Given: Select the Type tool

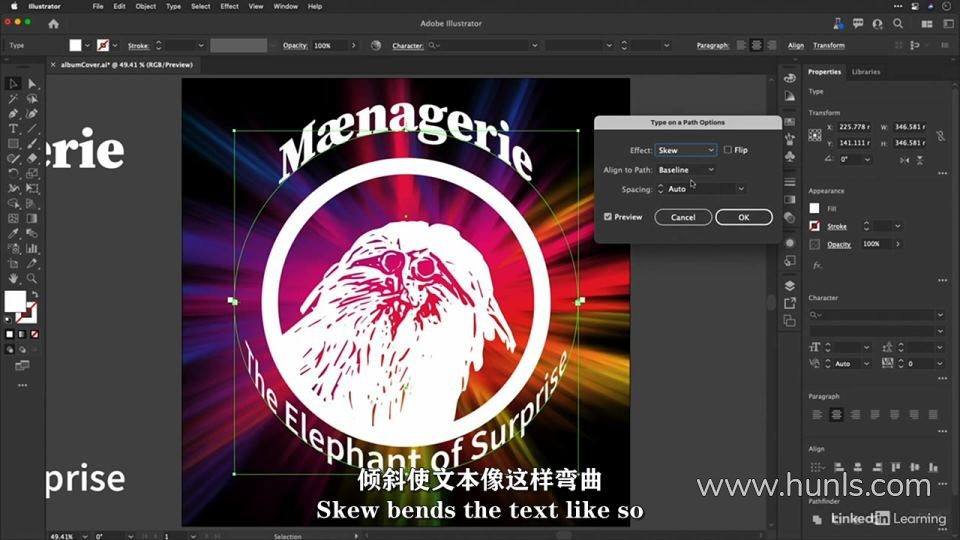Looking at the screenshot, I should 13,129.
